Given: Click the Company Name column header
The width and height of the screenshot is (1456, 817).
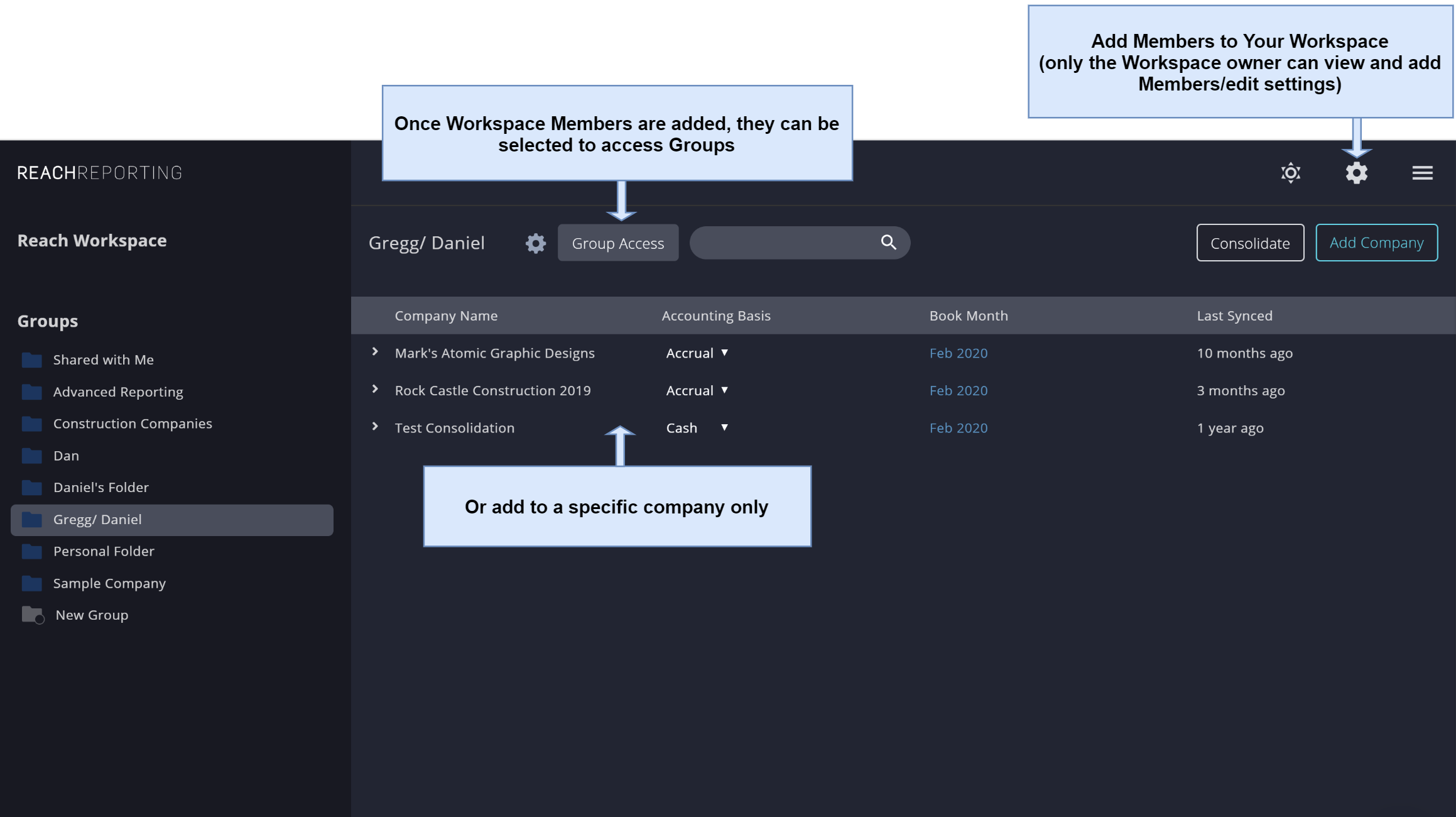Looking at the screenshot, I should pyautogui.click(x=446, y=315).
